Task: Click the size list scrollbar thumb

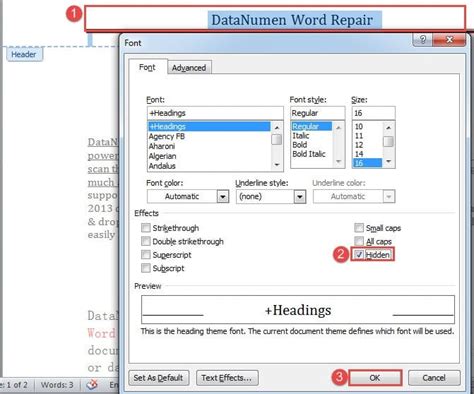Action: tap(388, 141)
